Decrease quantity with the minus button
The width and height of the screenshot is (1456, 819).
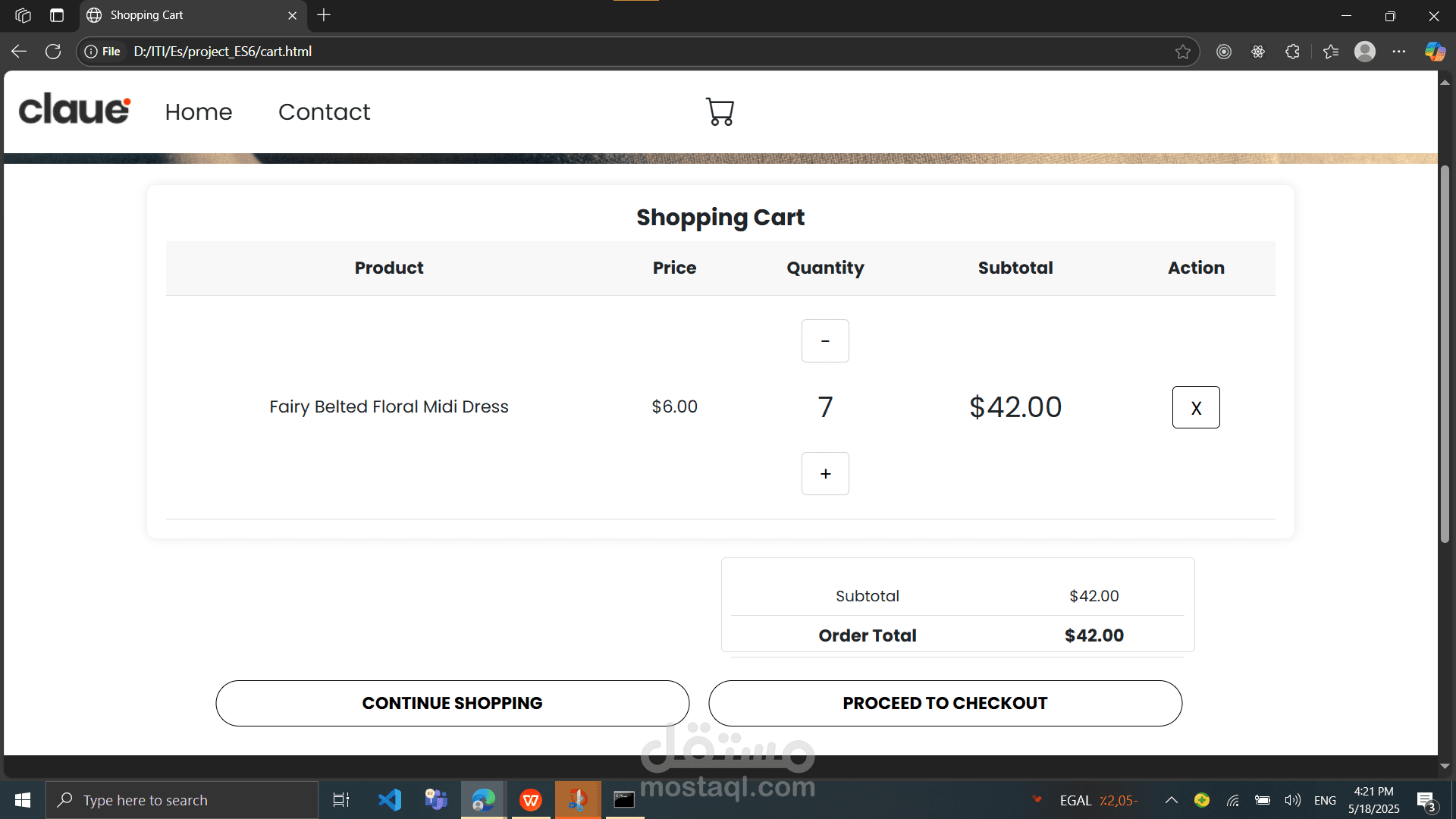[825, 341]
